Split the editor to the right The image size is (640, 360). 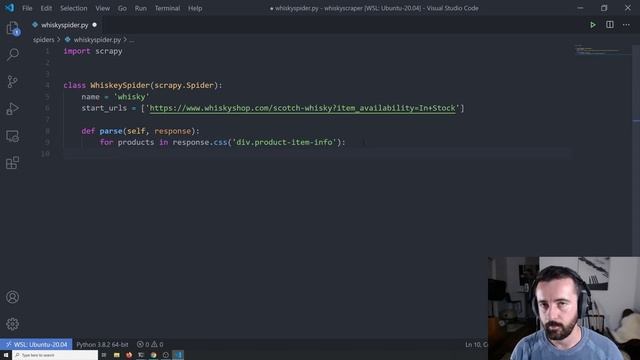[x=609, y=25]
